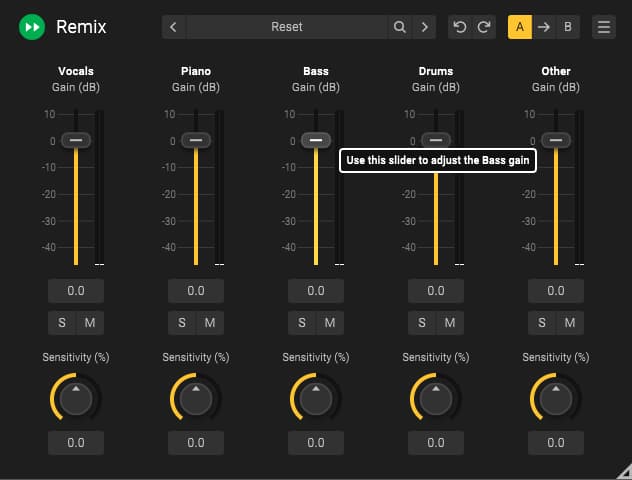Click the Other sensitivity value field

pos(556,443)
